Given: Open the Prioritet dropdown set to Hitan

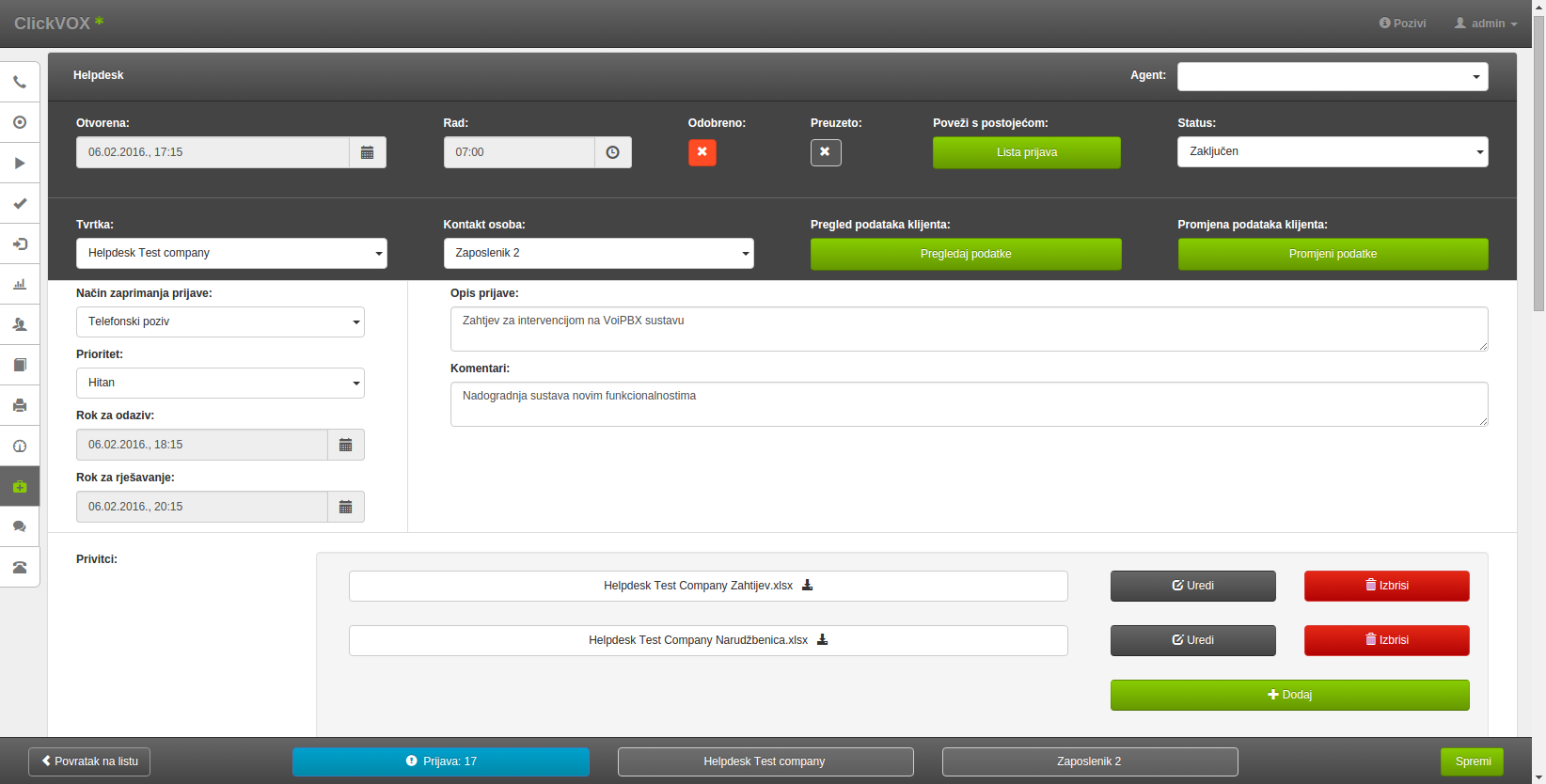Looking at the screenshot, I should (220, 383).
